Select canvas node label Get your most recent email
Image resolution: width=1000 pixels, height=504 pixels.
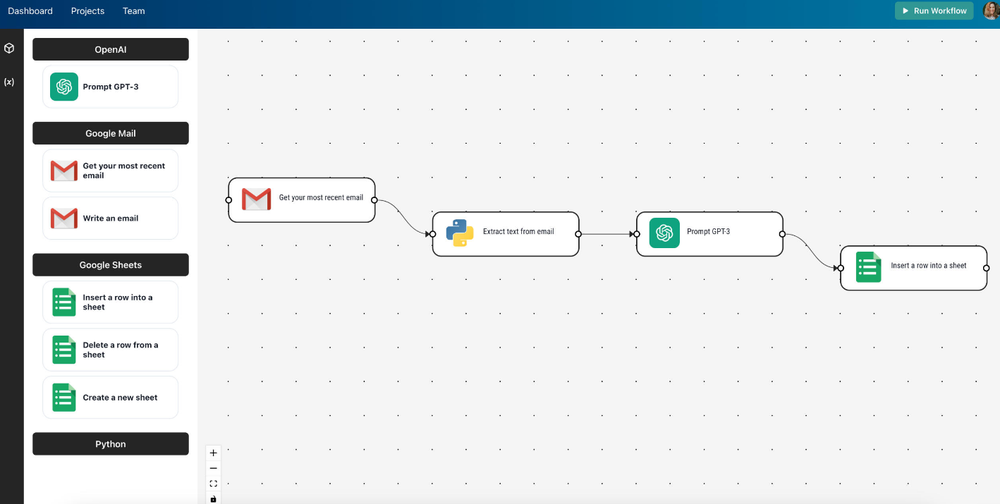[x=321, y=198]
